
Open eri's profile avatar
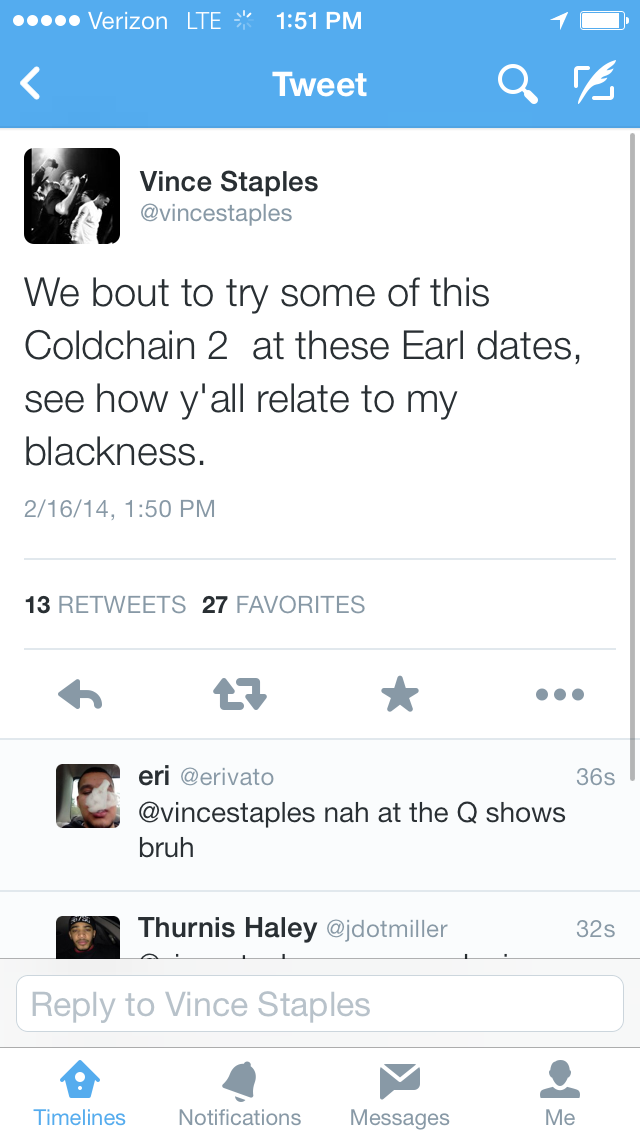click(88, 797)
